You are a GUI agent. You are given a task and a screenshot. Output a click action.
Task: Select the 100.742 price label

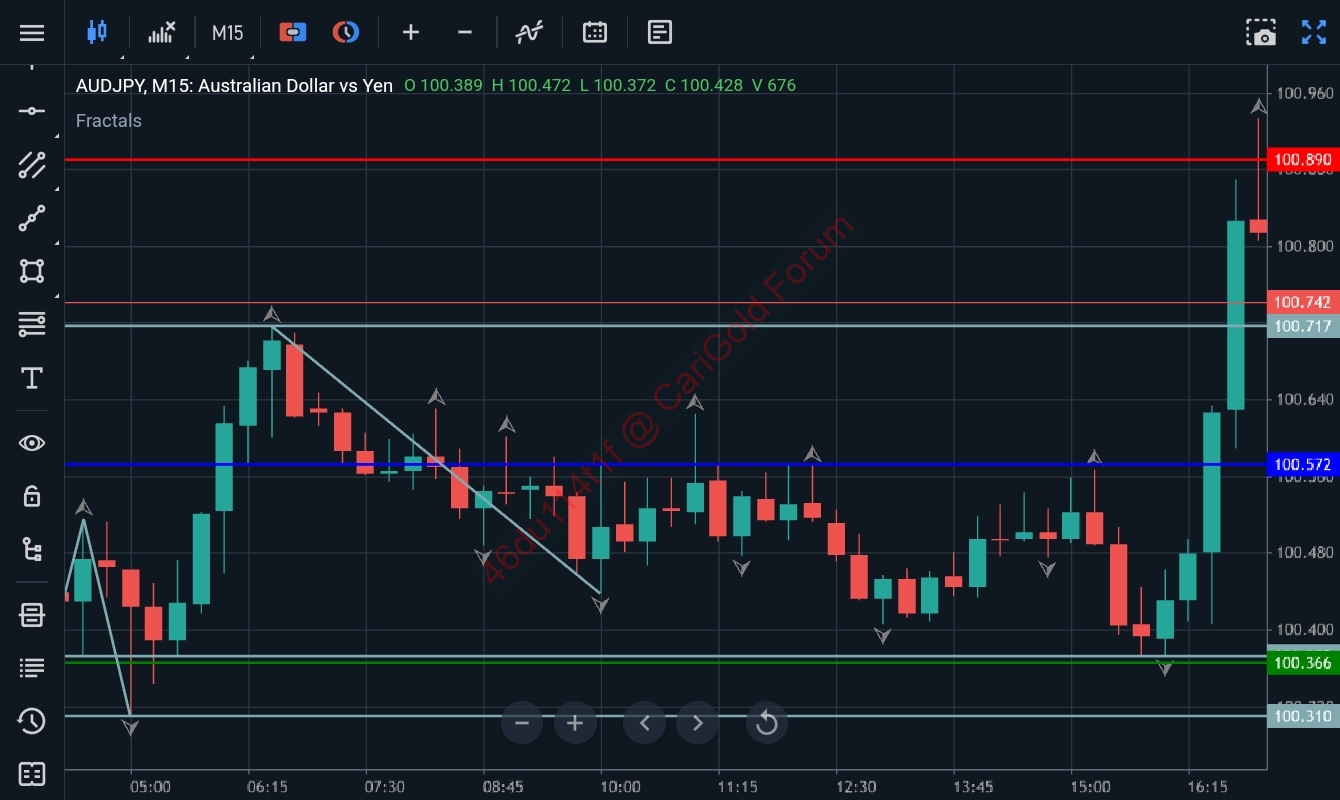pos(1303,303)
